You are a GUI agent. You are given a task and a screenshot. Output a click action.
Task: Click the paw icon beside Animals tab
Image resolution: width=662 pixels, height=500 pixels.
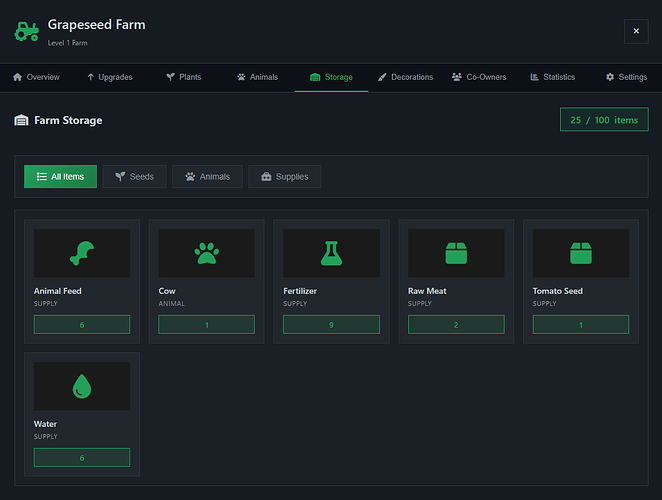click(241, 77)
